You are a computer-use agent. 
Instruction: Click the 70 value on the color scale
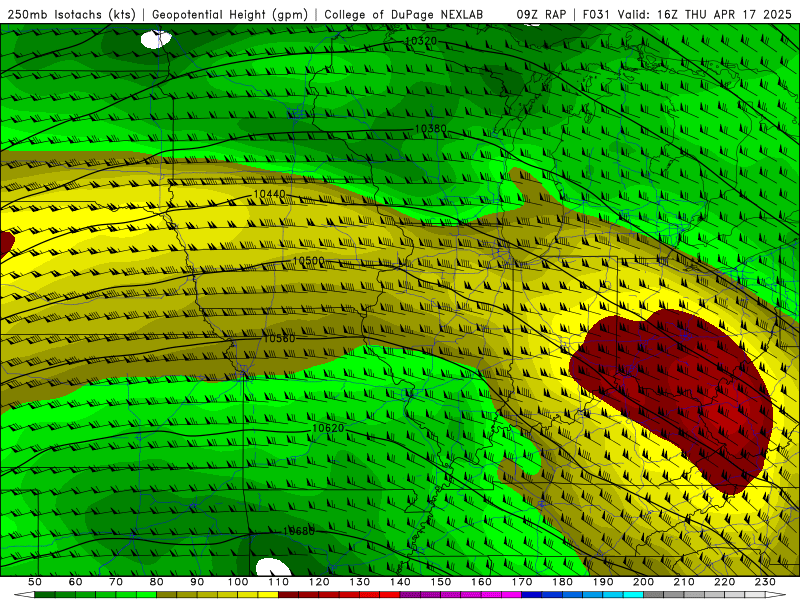(x=116, y=582)
